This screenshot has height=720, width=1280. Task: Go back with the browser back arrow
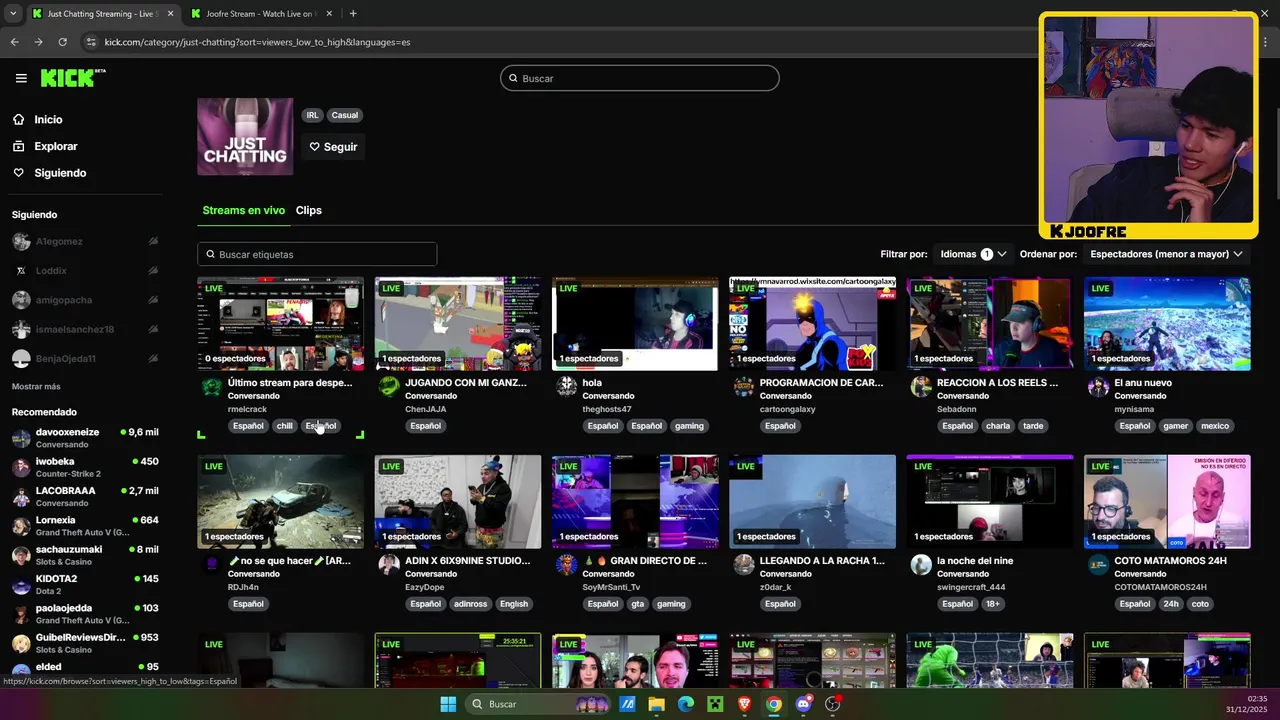point(14,42)
